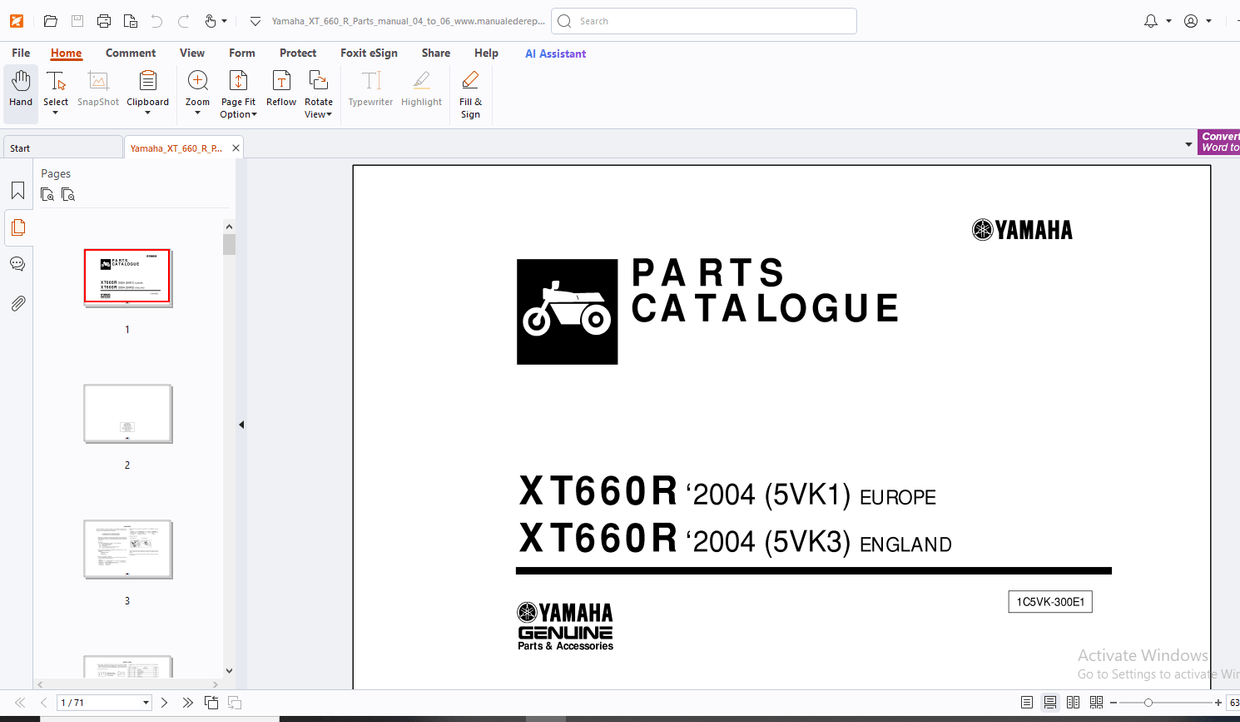The image size is (1240, 722).
Task: Open Fill & Sign
Action: click(x=470, y=91)
